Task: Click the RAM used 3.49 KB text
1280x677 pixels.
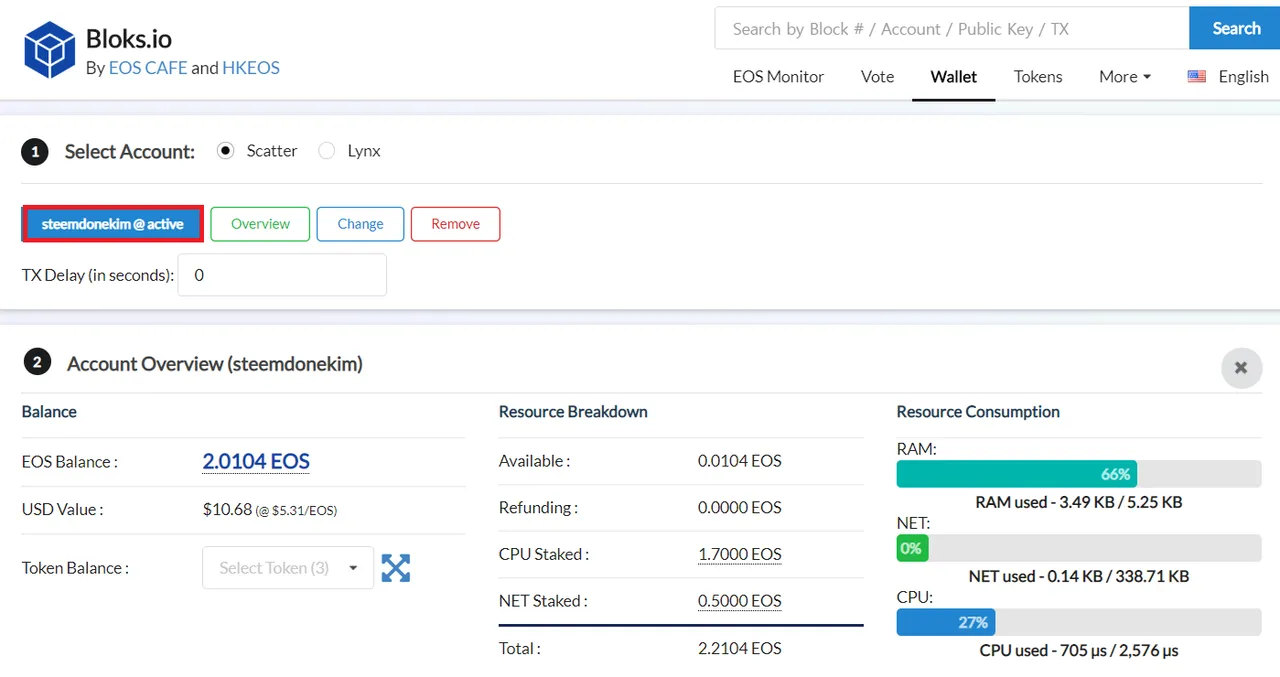Action: [1079, 502]
